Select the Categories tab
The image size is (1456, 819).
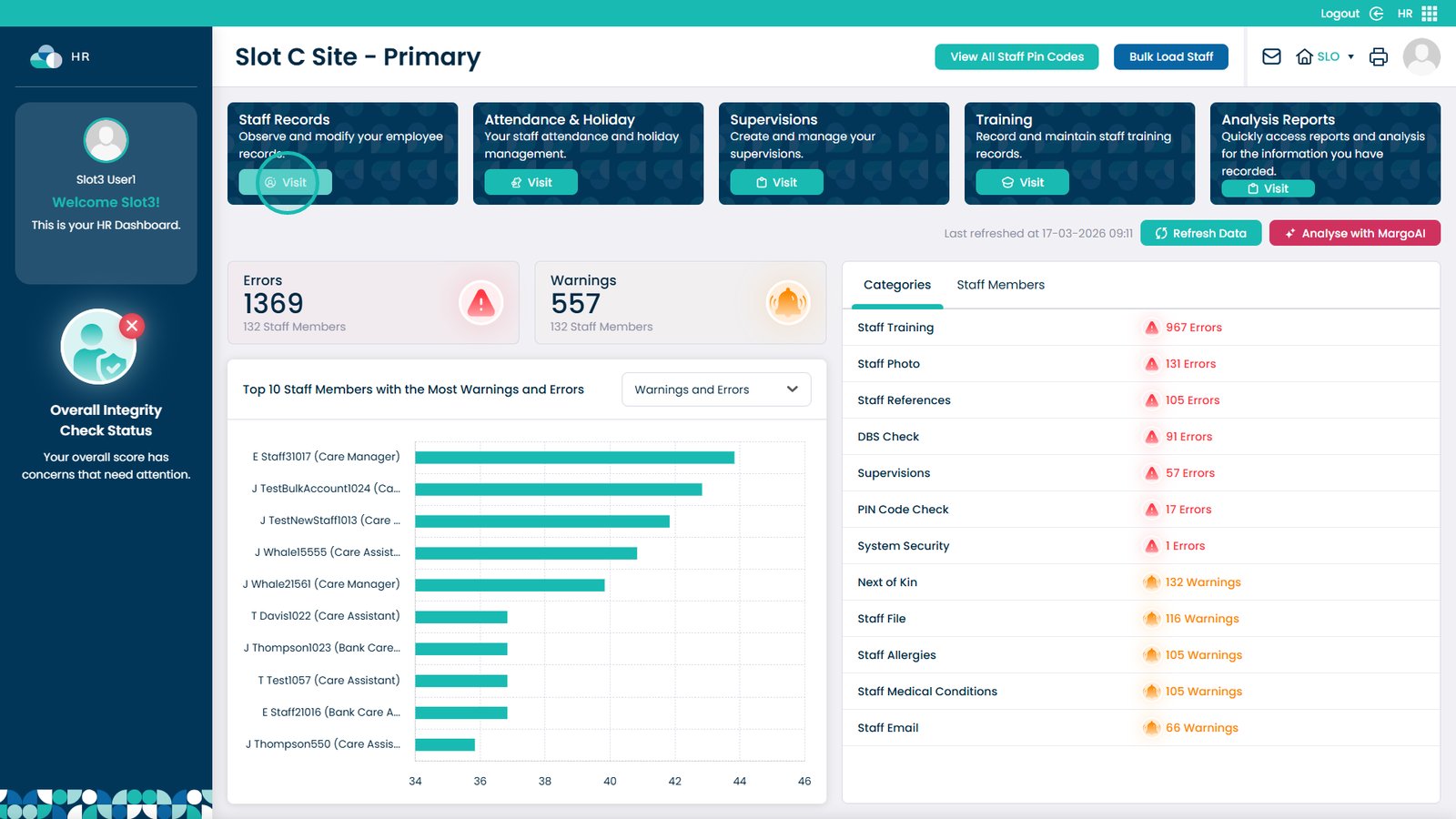point(896,285)
